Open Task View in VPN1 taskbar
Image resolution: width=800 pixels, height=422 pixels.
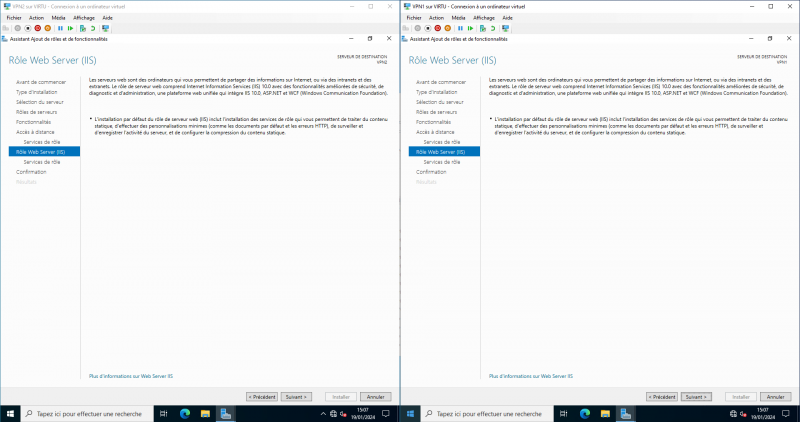click(x=563, y=414)
